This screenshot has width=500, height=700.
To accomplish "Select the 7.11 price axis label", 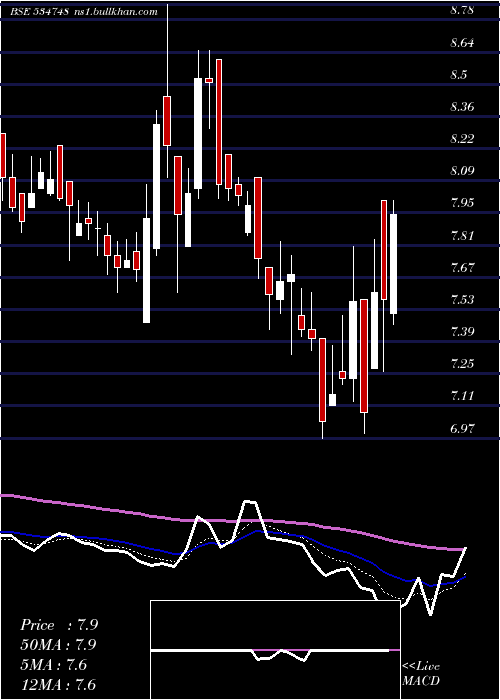I will [462, 396].
